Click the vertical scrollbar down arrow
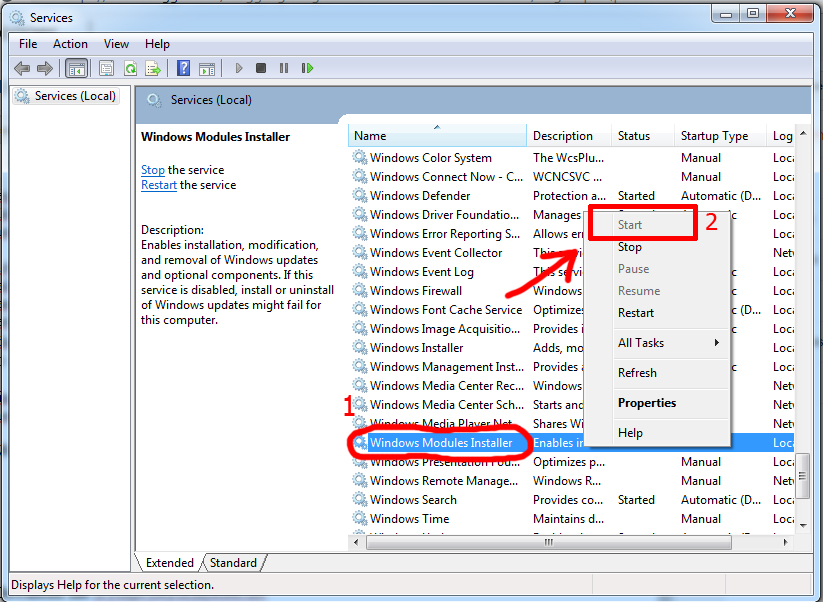The height and width of the screenshot is (602, 823). pos(803,525)
